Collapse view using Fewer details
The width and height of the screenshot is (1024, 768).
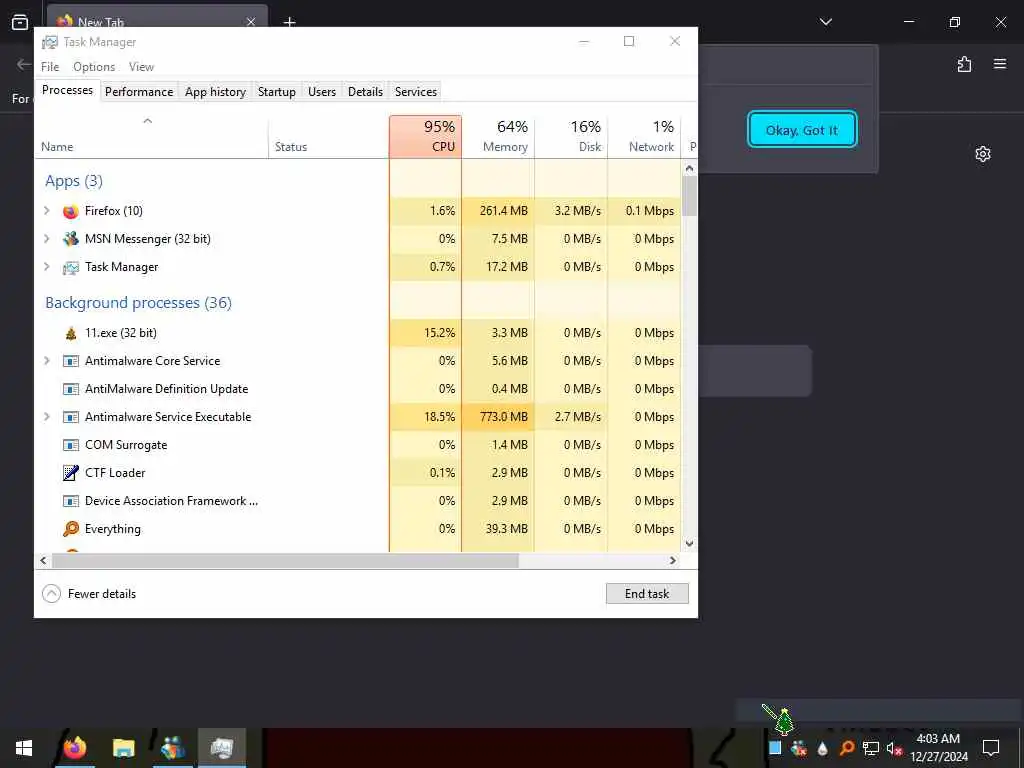[89, 594]
